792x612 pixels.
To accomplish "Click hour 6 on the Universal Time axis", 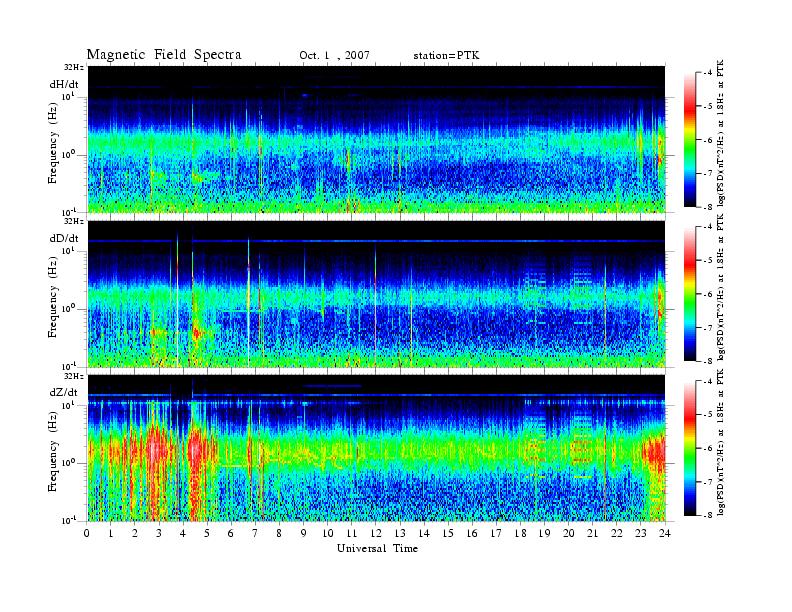I will tap(231, 533).
